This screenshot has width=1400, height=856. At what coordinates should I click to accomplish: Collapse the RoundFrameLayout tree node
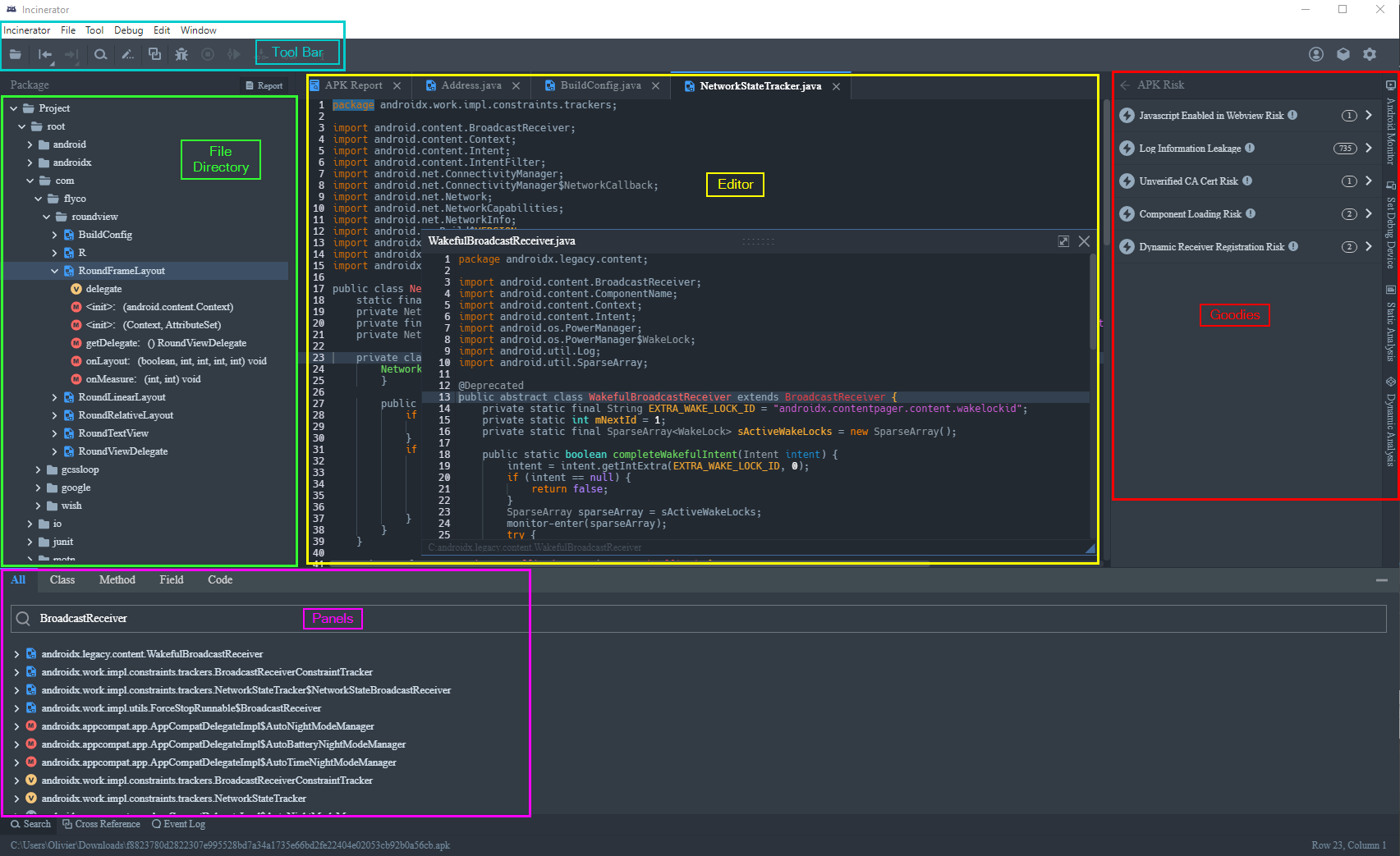pos(55,271)
